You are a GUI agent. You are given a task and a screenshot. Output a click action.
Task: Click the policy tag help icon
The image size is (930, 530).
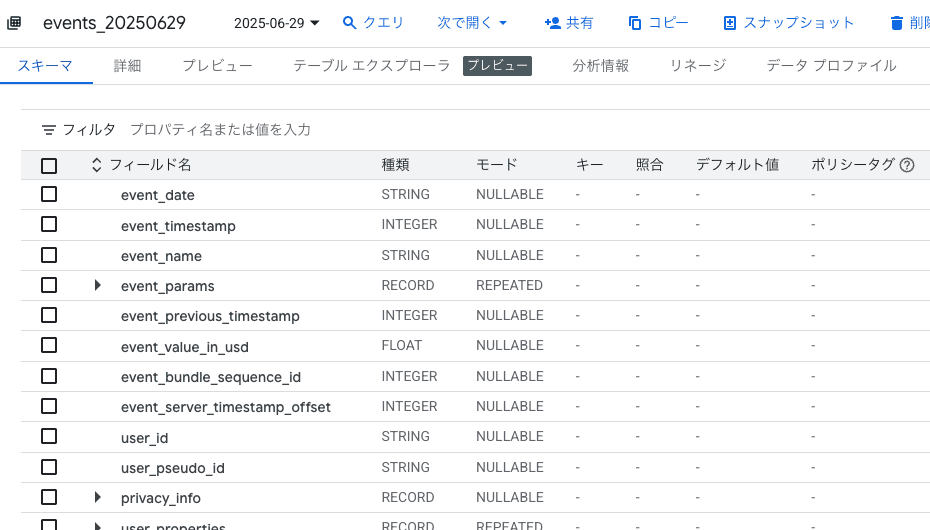coord(907,165)
